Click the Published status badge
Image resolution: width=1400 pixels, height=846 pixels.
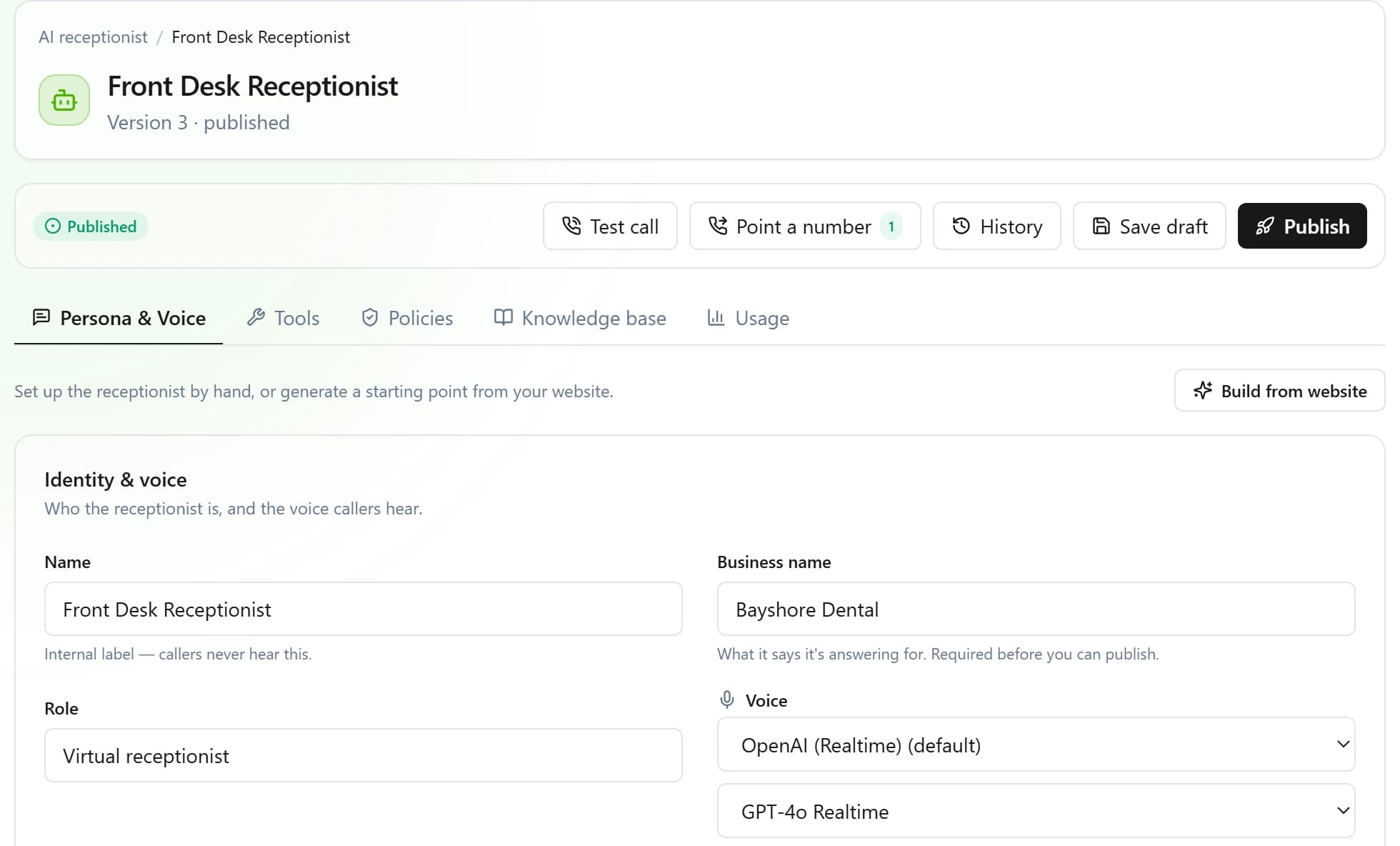(x=91, y=226)
